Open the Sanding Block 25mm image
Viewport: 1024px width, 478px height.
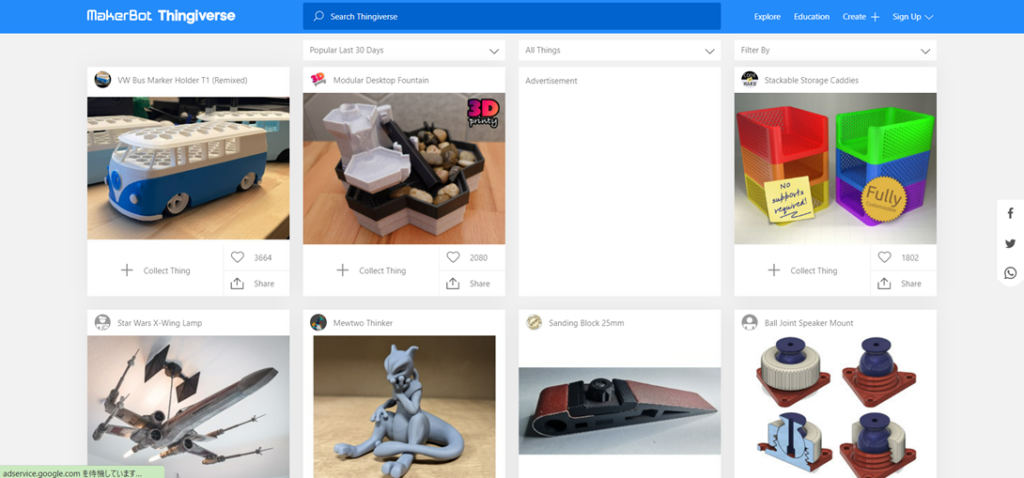pos(619,411)
